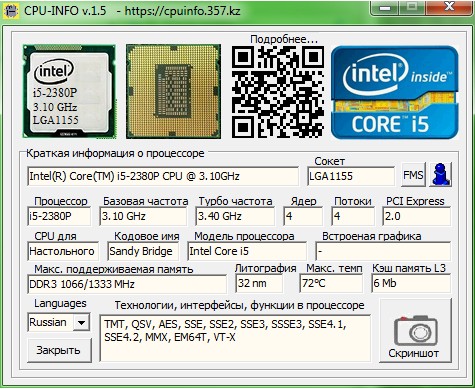Click the CPU front photo thumbnail
Viewport: 475px width, 389px height.
69,91
